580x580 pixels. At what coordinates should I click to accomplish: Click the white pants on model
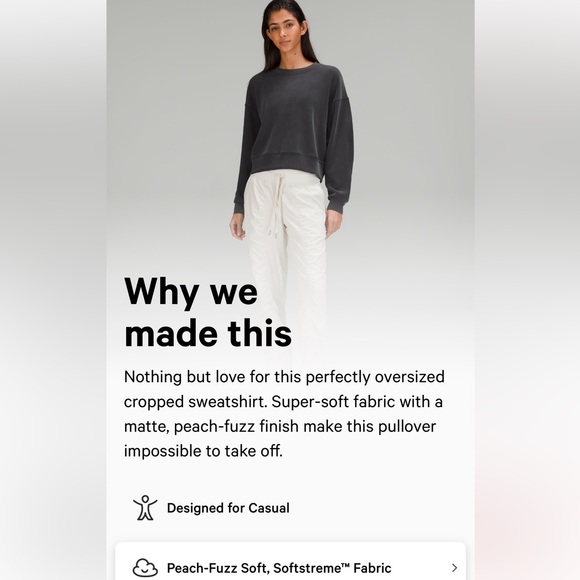tap(285, 252)
